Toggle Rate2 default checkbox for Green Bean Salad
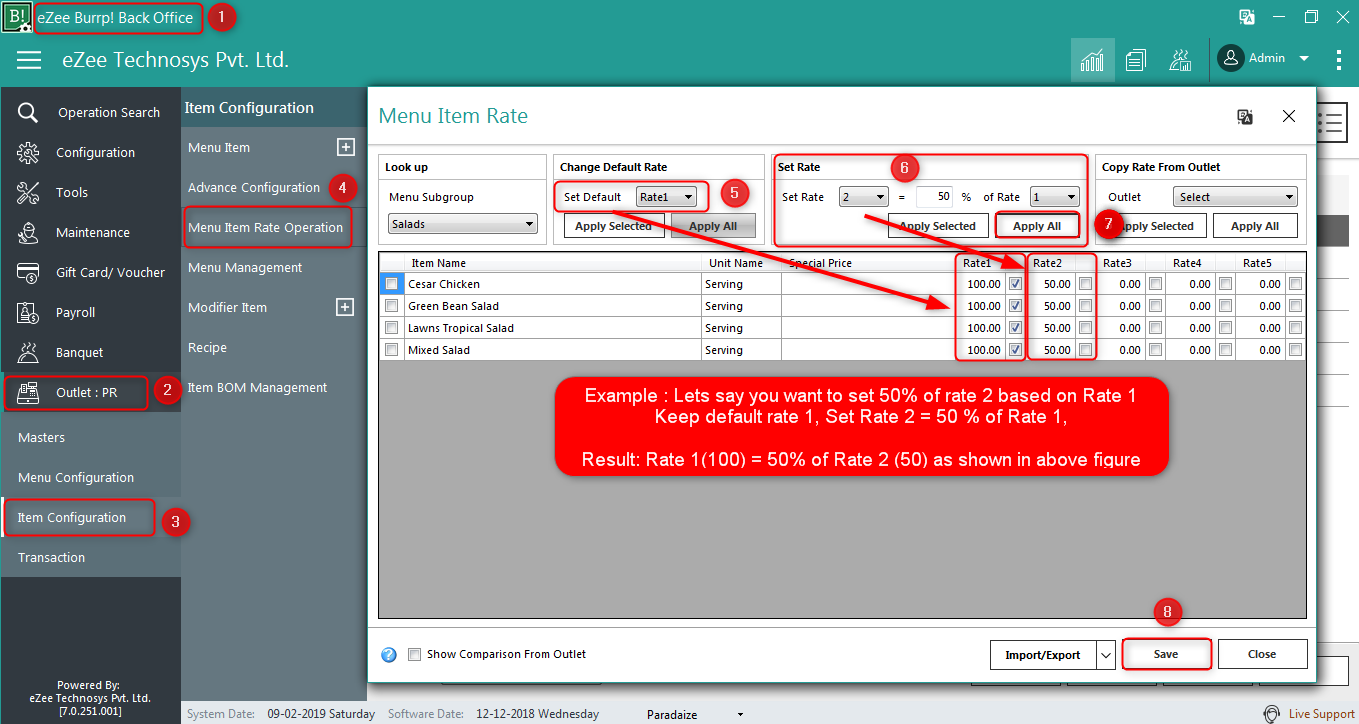This screenshot has height=724, width=1359. (1085, 306)
